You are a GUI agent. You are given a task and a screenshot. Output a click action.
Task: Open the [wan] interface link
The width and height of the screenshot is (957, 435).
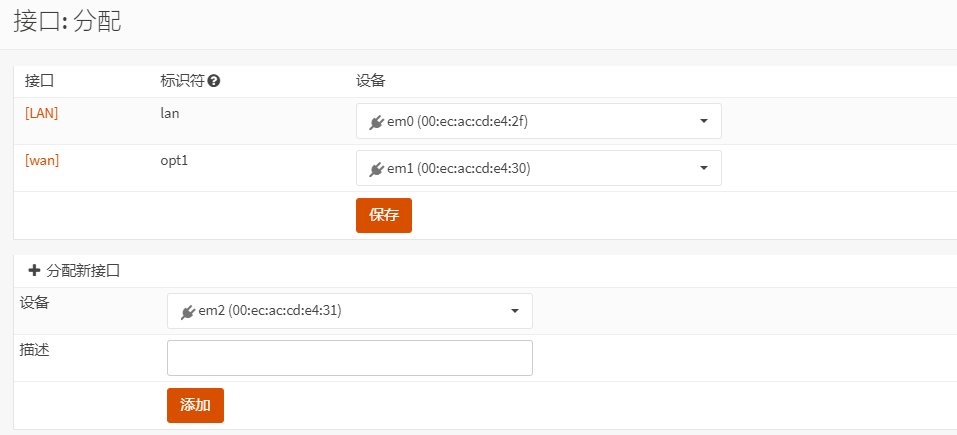42,160
